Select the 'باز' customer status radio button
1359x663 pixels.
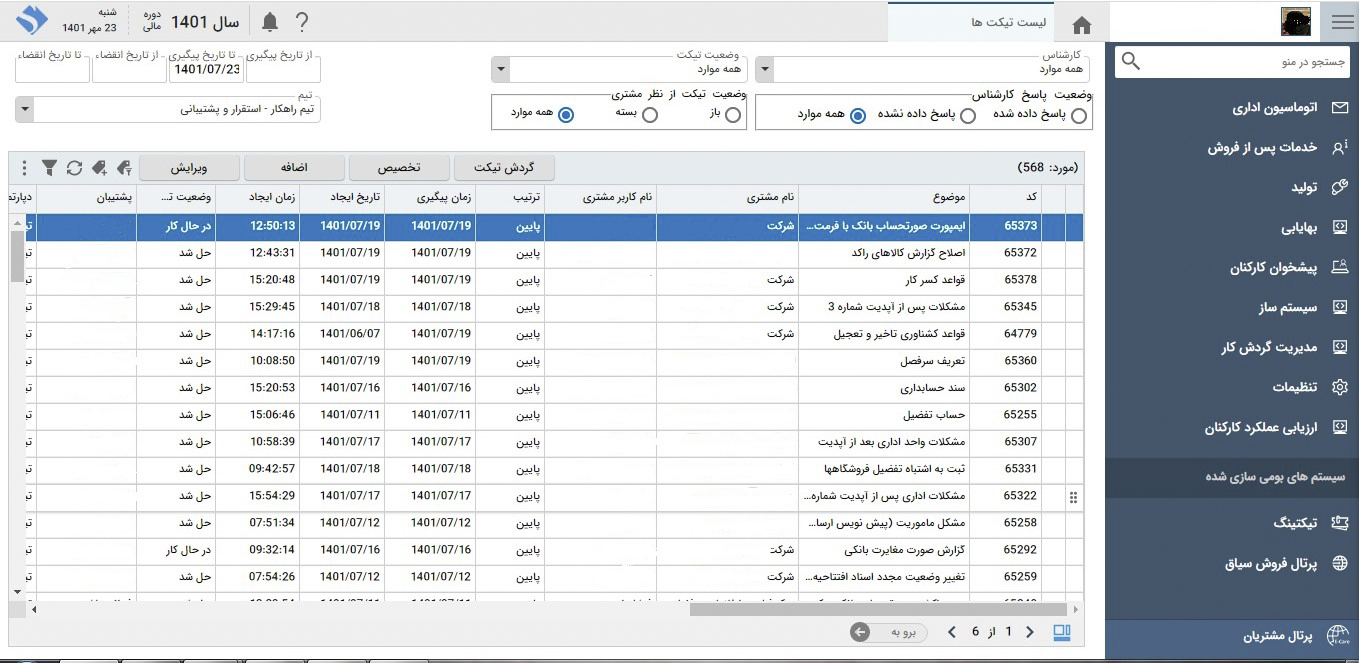733,115
